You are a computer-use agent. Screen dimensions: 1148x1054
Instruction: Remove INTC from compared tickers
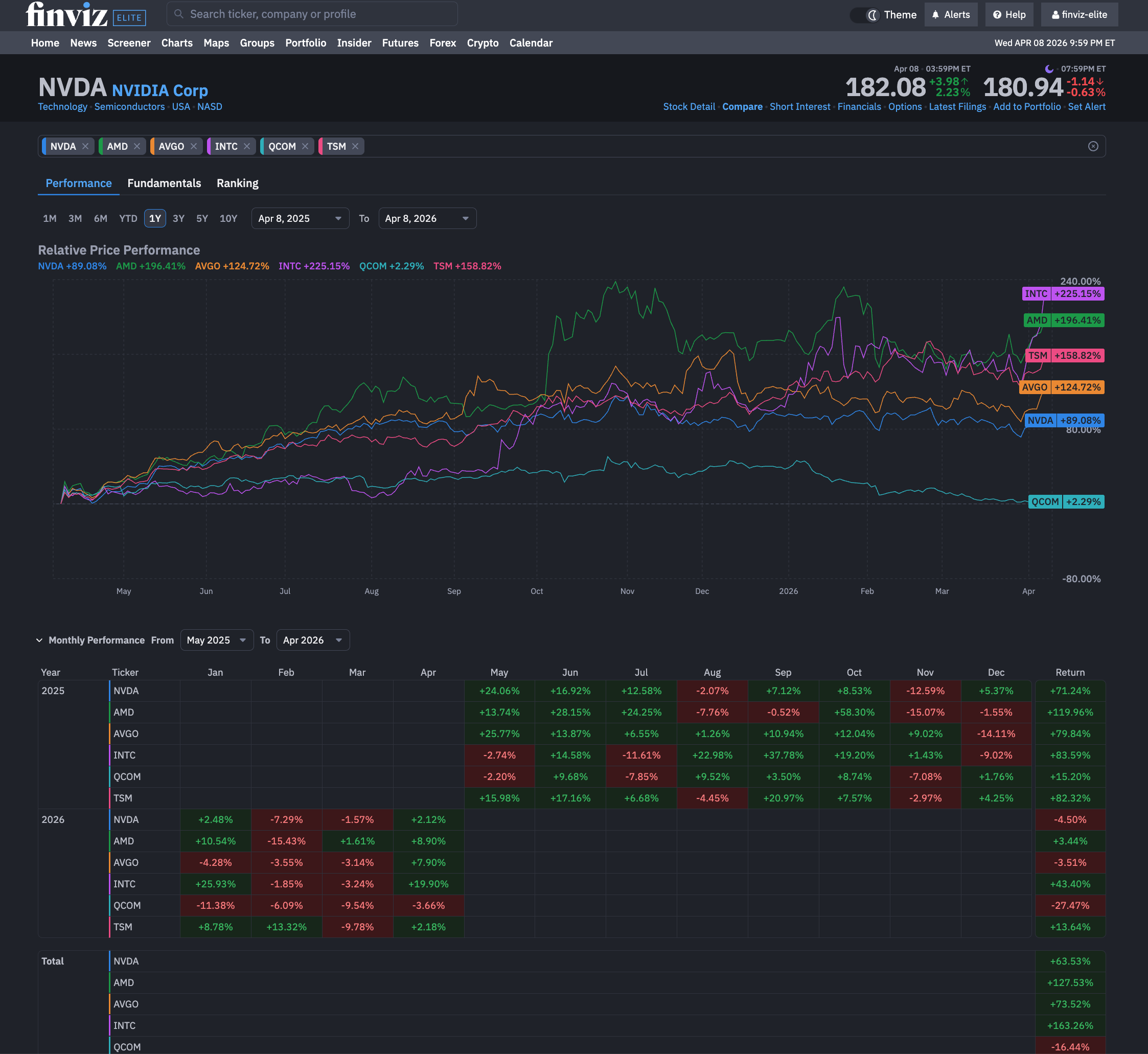click(x=247, y=147)
